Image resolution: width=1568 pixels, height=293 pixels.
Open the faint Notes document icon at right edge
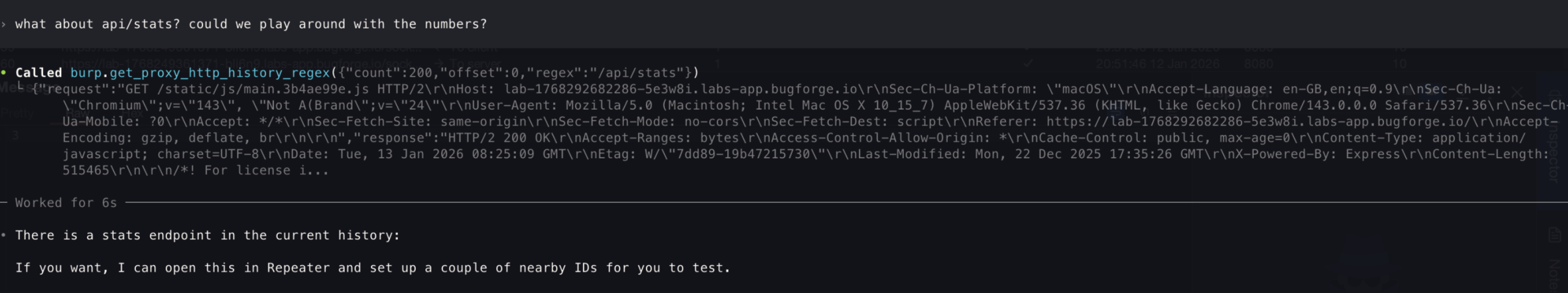[x=1554, y=235]
